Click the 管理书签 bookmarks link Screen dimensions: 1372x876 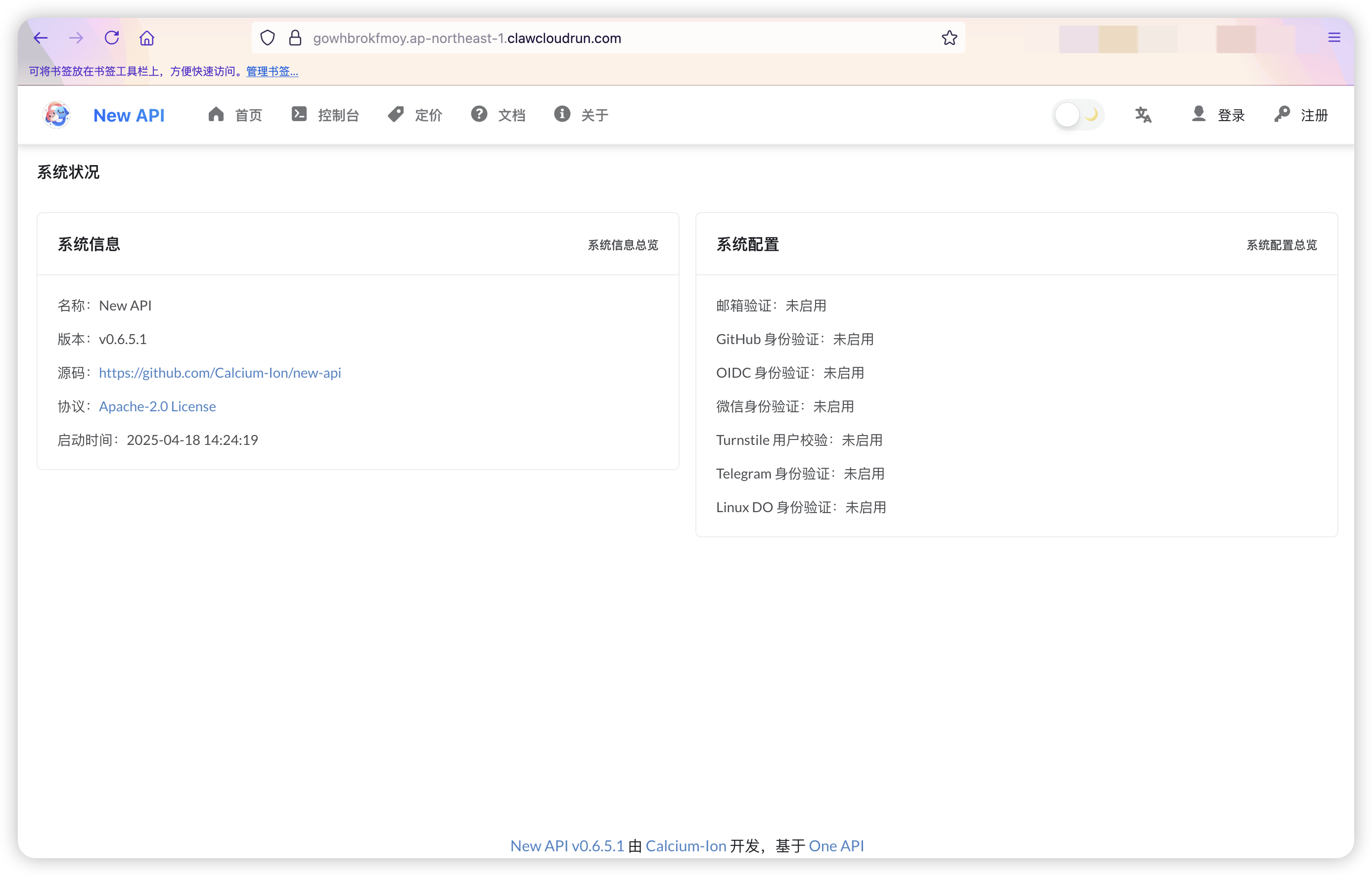tap(272, 71)
